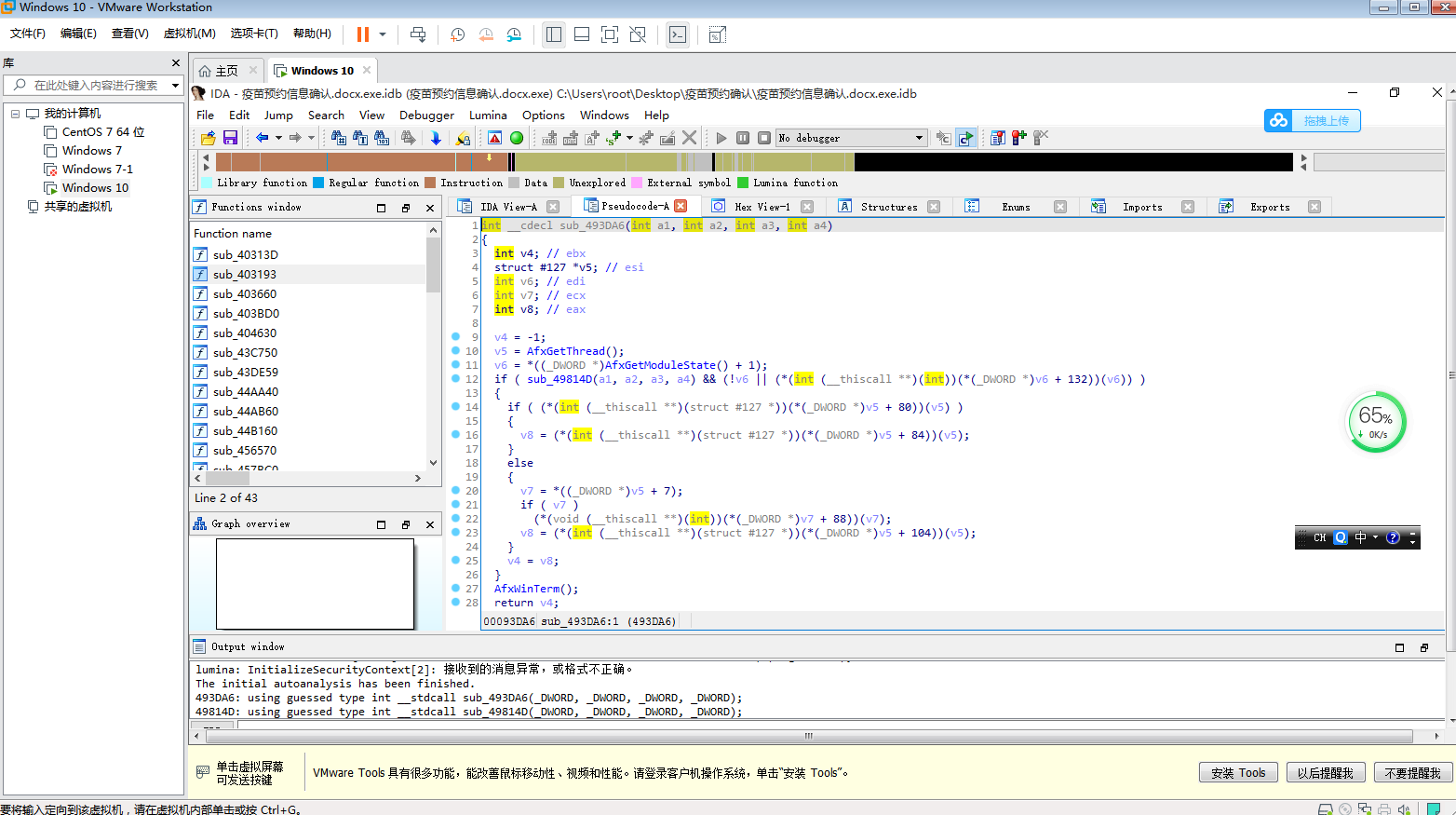Viewport: 1456px width, 815px height.
Task: Toggle VMware unity mode icon
Action: pos(638,34)
